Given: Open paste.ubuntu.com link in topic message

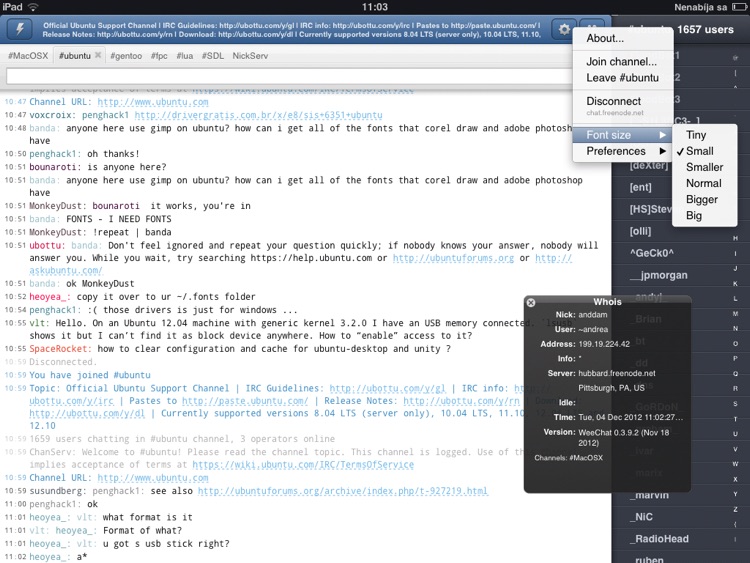Looking at the screenshot, I should pyautogui.click(x=245, y=401).
